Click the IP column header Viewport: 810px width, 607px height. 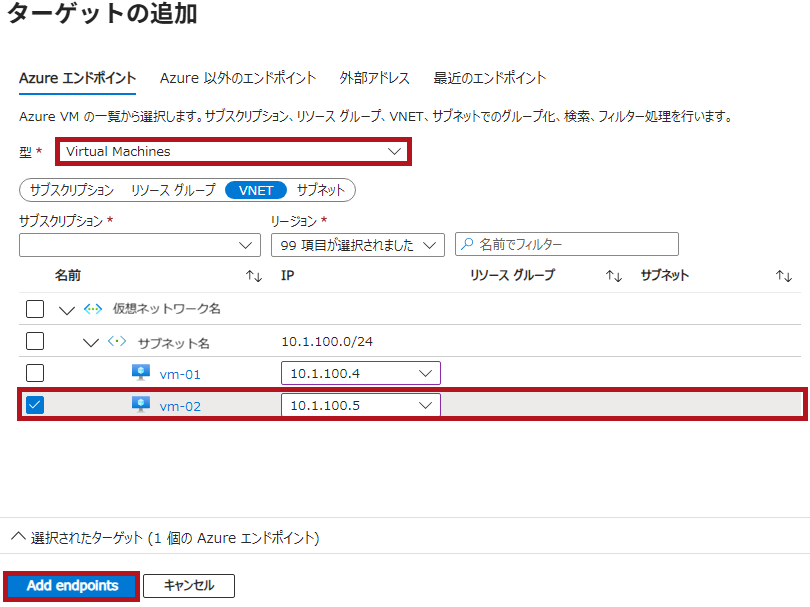[x=287, y=275]
